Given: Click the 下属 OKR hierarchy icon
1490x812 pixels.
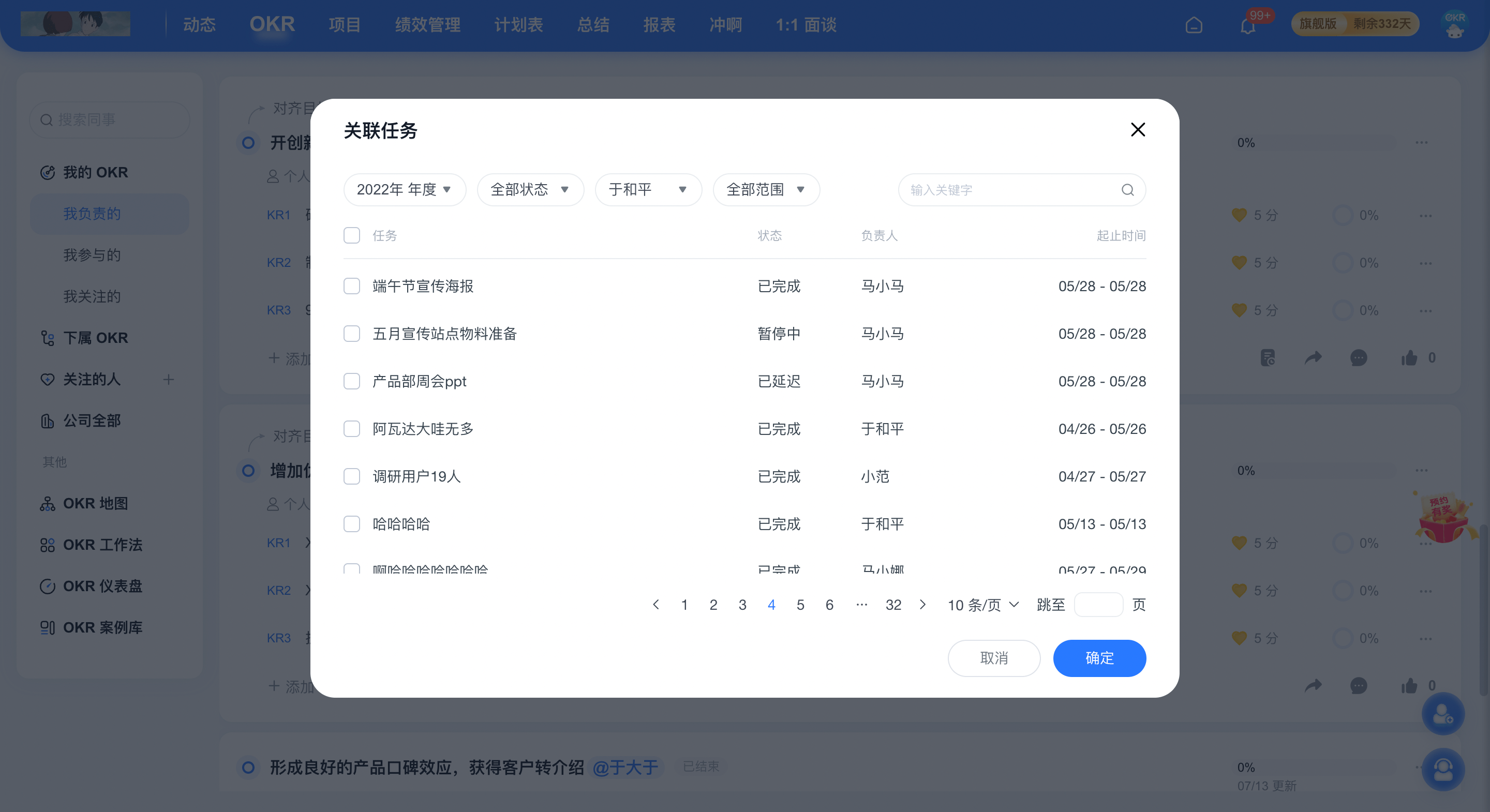Looking at the screenshot, I should pyautogui.click(x=48, y=338).
